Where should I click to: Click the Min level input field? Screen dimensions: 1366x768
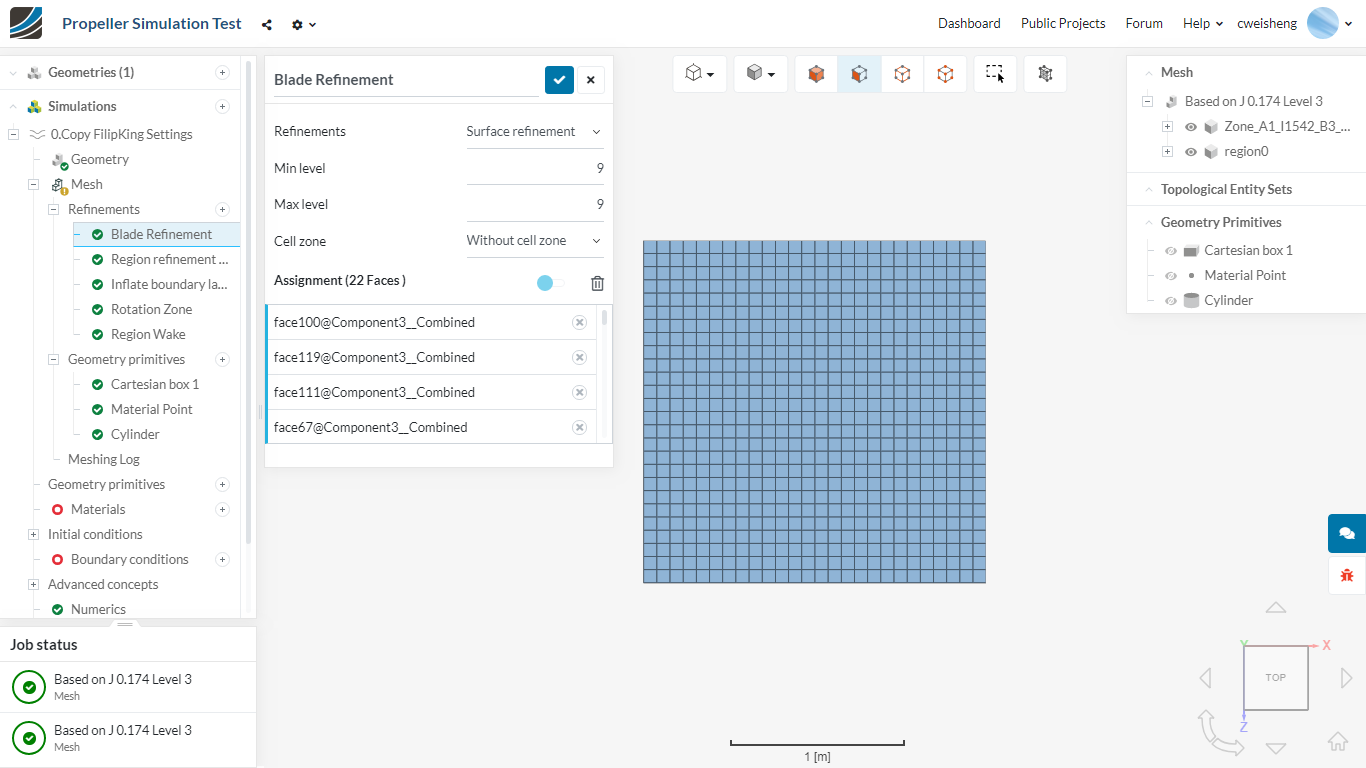coord(535,168)
